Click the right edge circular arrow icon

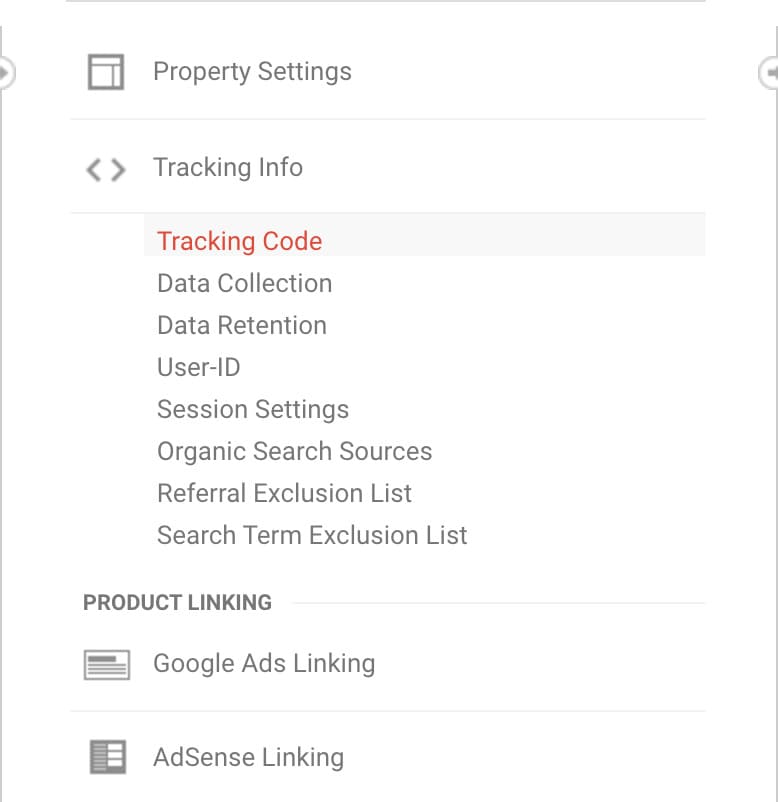point(768,73)
